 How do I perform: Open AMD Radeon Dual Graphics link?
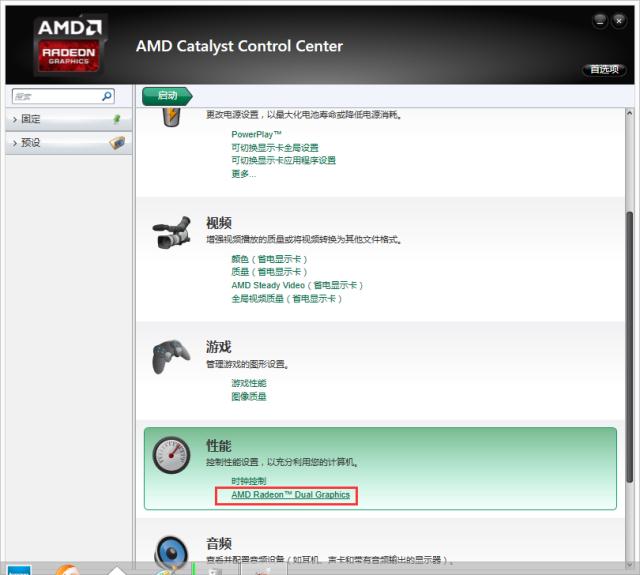click(291, 495)
